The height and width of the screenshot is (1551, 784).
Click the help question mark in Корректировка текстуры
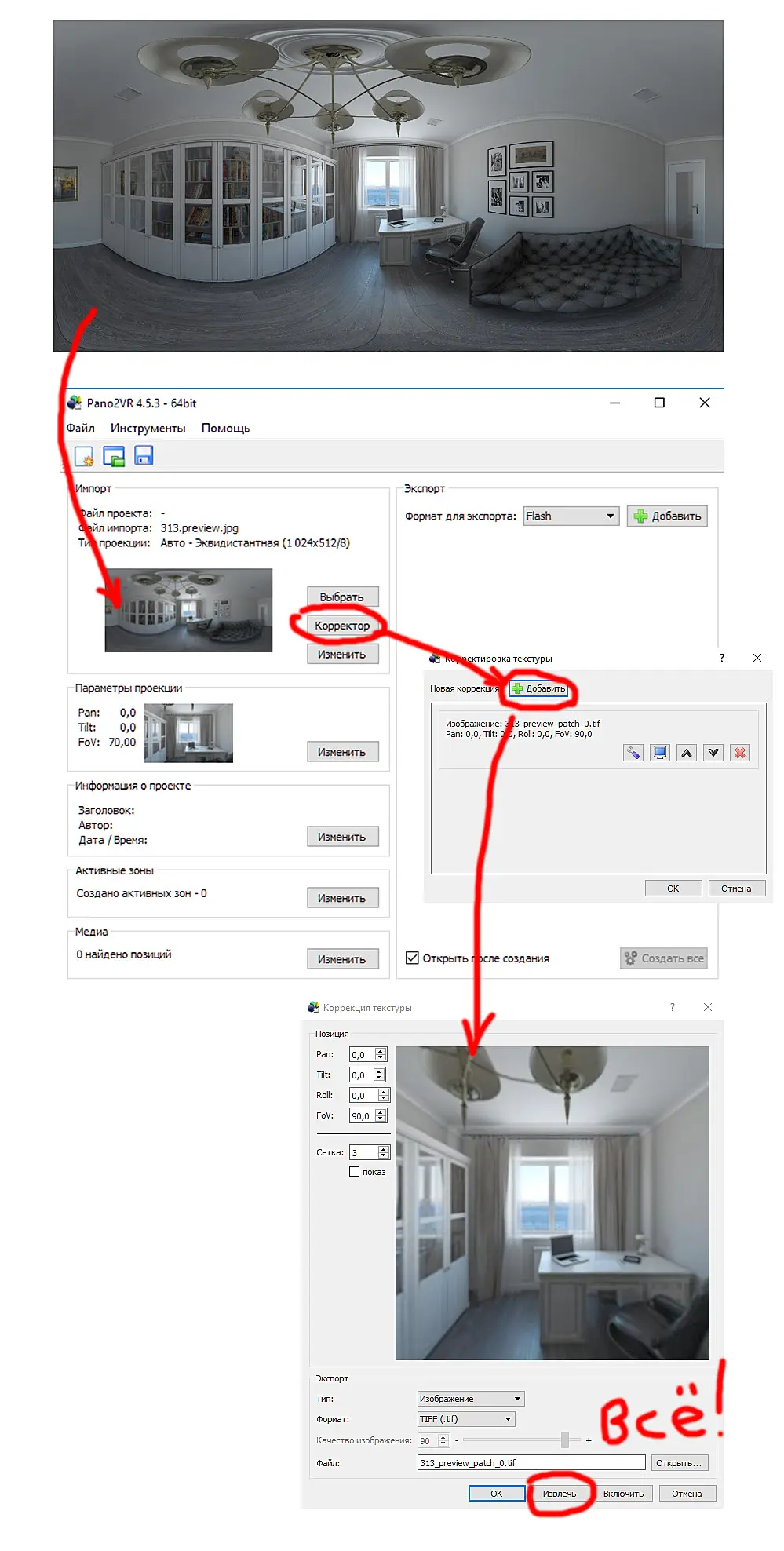point(722,658)
